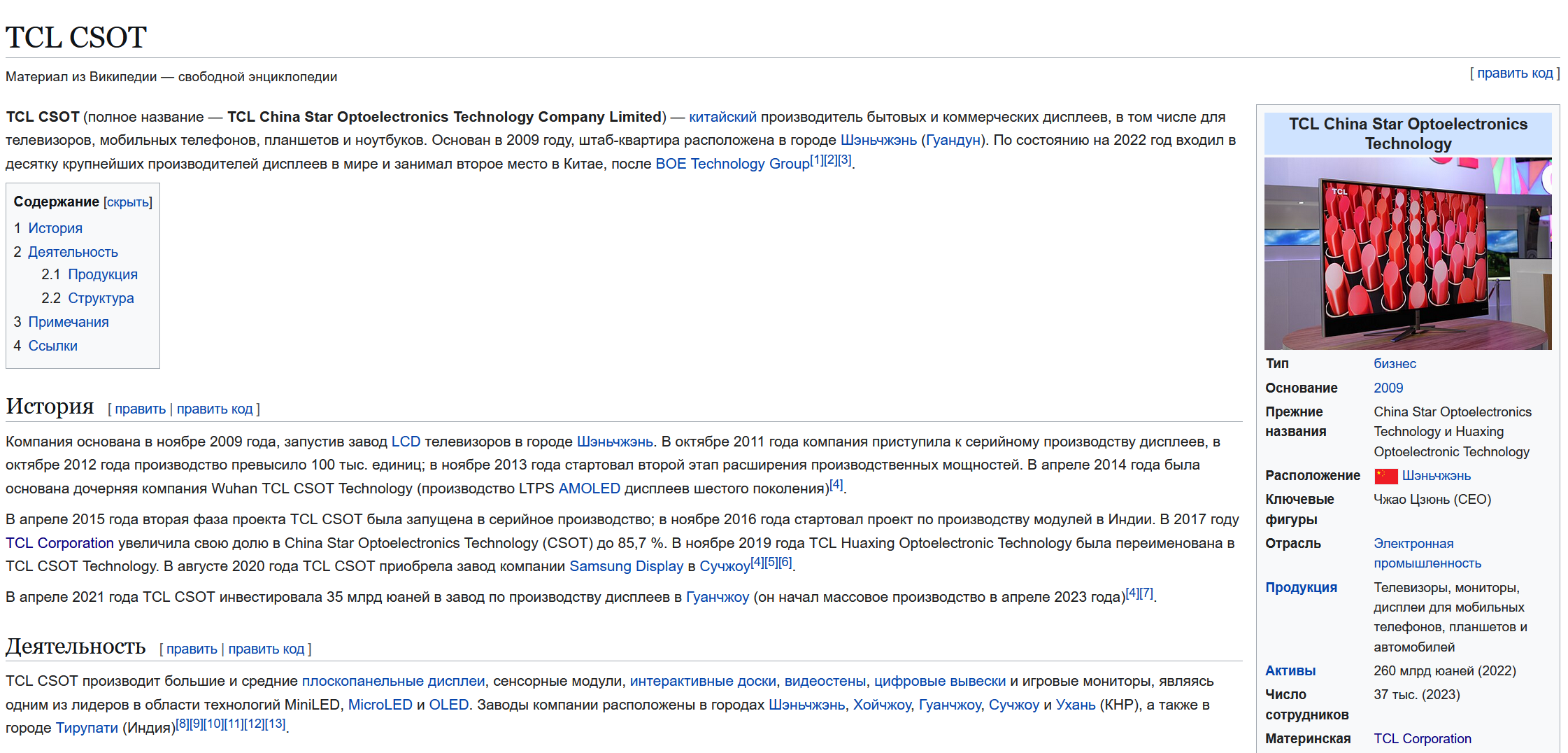The width and height of the screenshot is (1568, 753).
Task: Click the China flag icon in the infobox
Action: (x=1385, y=476)
